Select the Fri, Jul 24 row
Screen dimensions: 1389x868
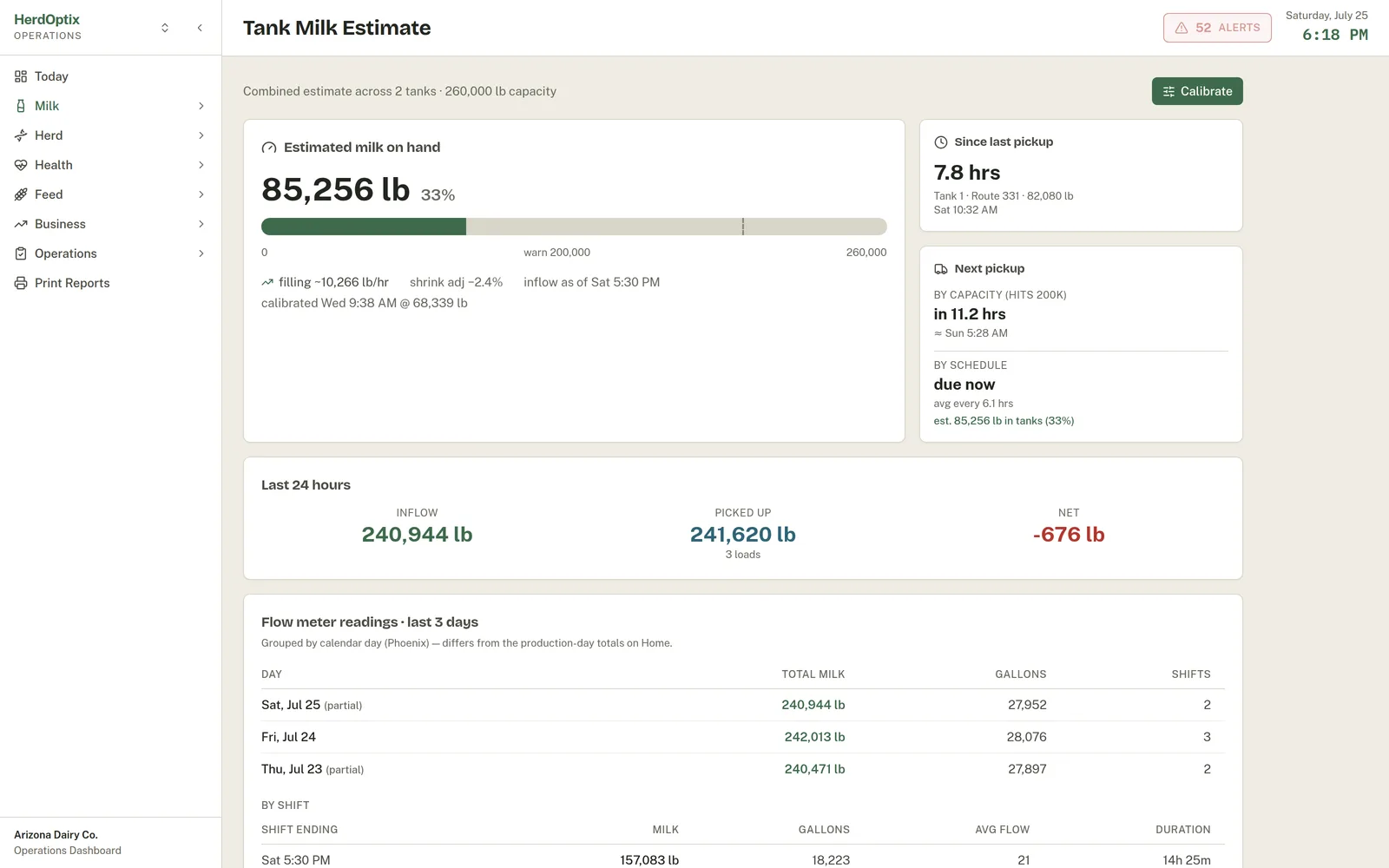click(743, 737)
